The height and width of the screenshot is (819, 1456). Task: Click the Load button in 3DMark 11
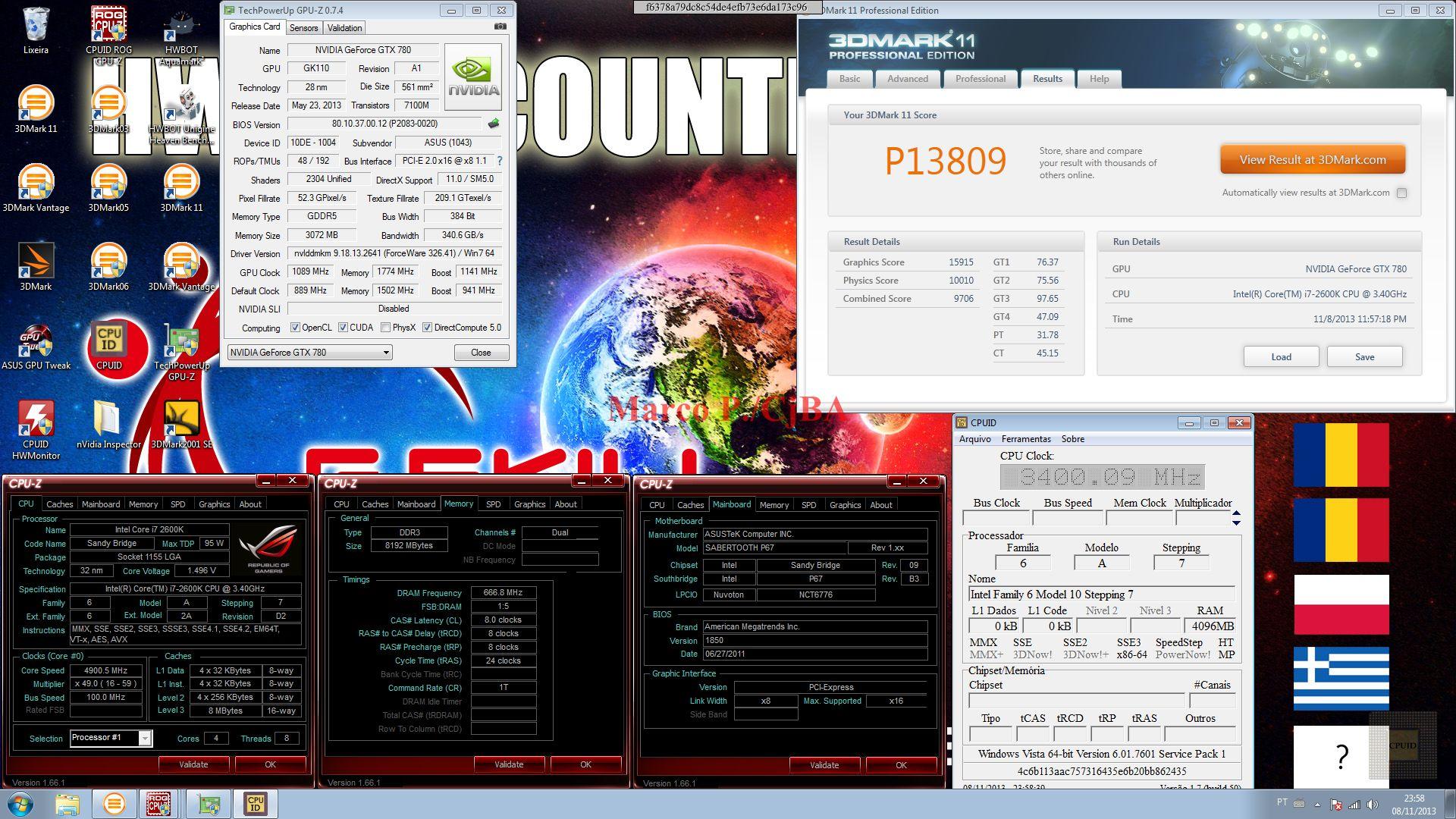(1281, 357)
